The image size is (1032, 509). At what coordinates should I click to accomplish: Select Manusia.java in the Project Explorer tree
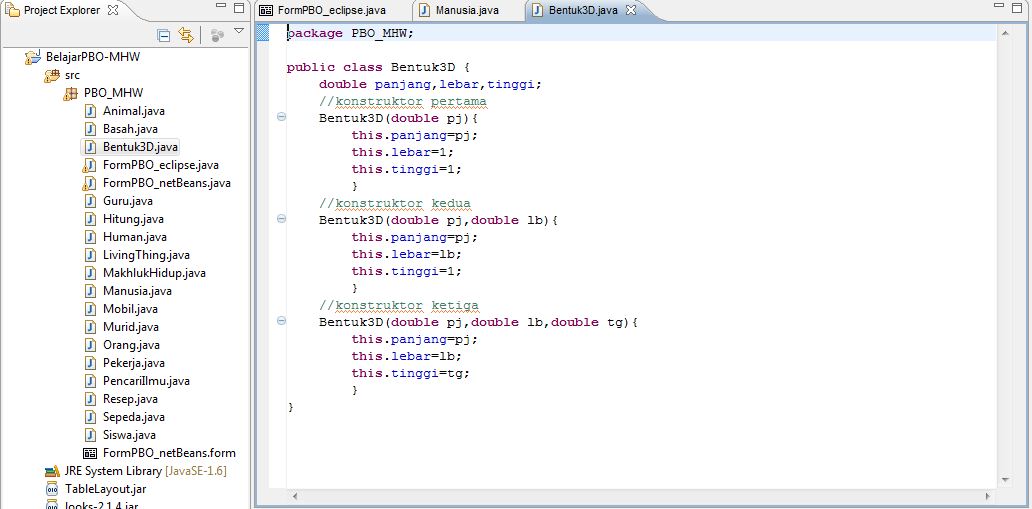[138, 291]
